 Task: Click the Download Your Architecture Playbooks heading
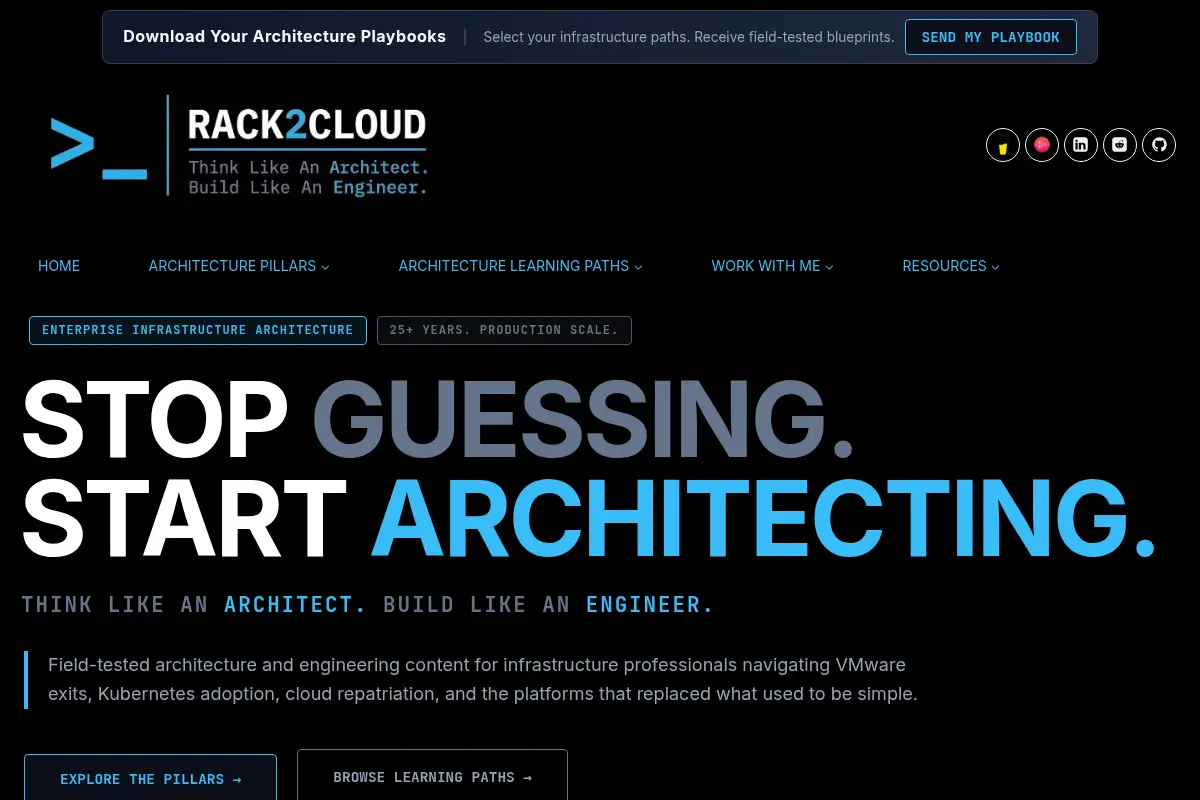tap(284, 37)
